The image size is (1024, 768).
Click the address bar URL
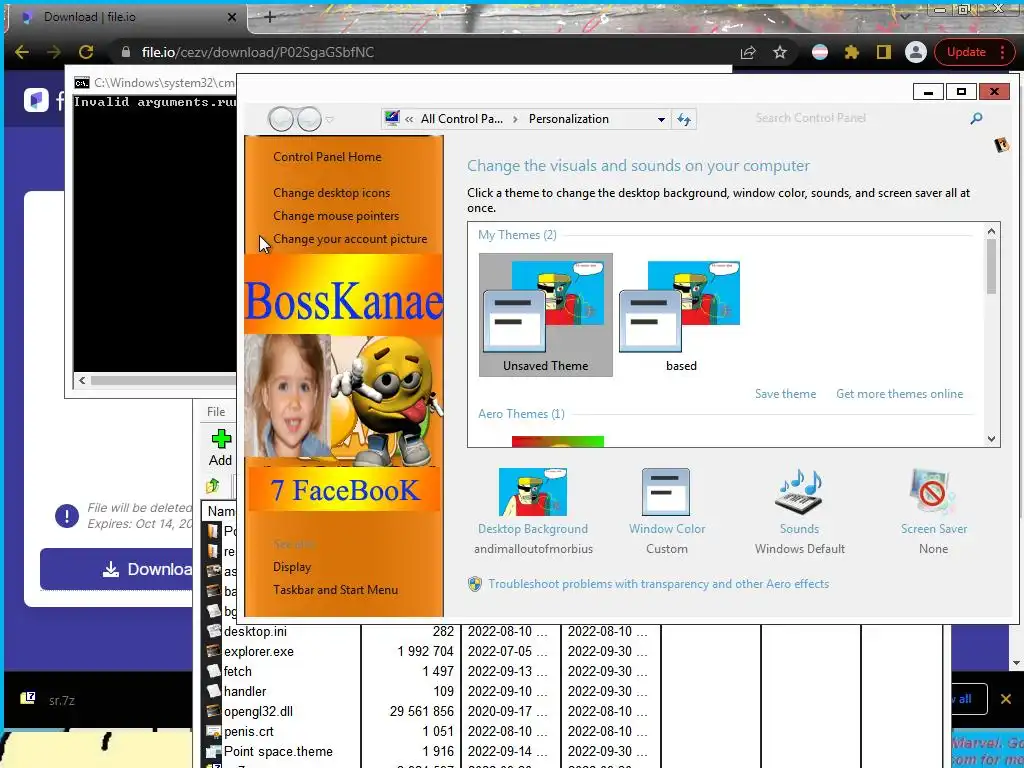coord(258,52)
